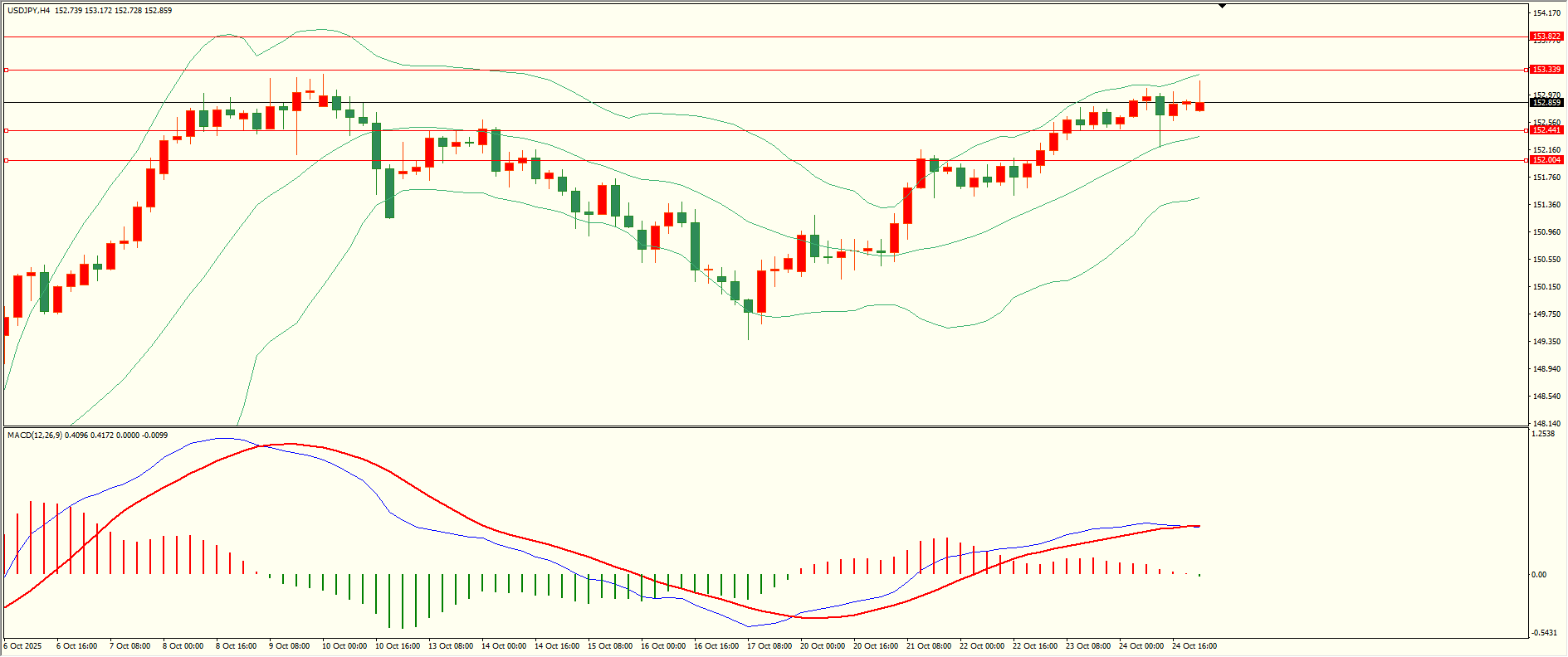This screenshot has width=1568, height=657.
Task: Click the MACD(12,26,9) indicator label
Action: (34, 435)
